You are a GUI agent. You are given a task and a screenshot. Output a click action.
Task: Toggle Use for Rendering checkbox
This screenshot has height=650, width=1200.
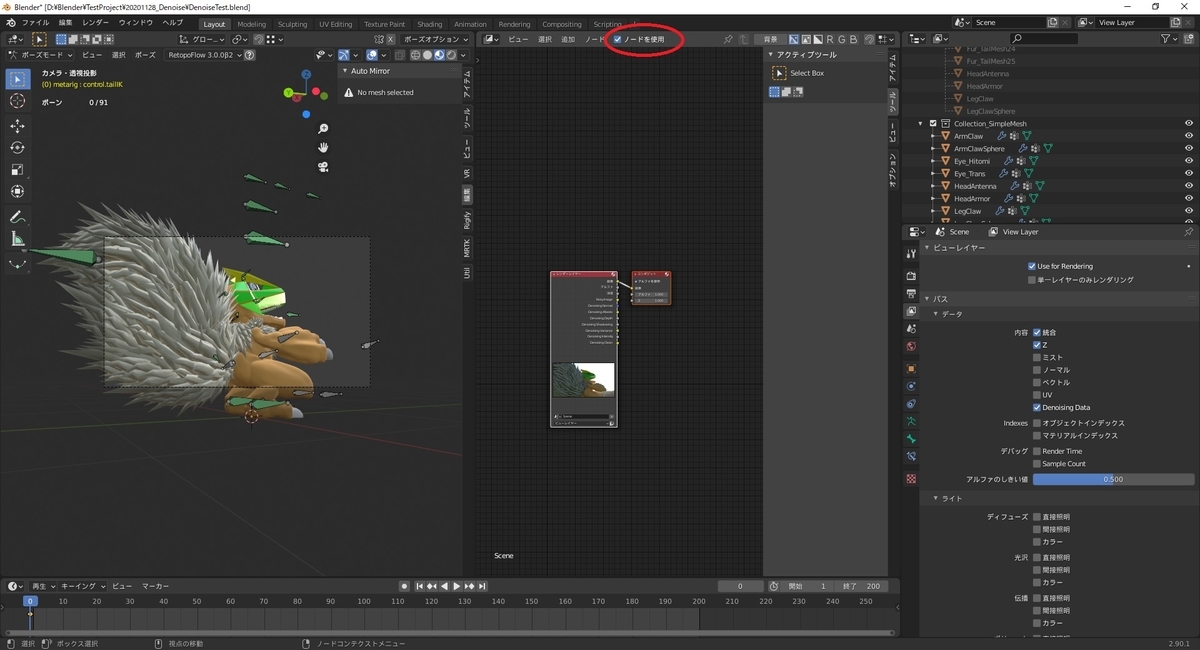tap(1032, 266)
